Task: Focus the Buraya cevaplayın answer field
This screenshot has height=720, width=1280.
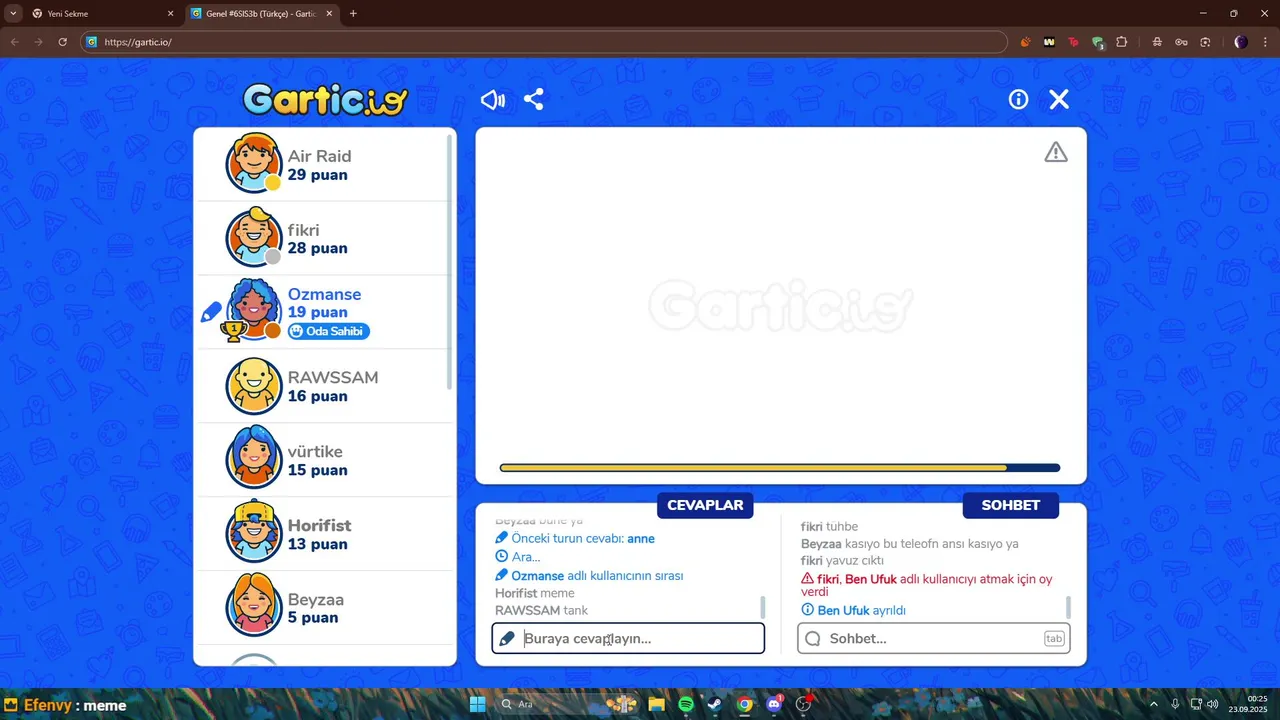Action: 628,638
